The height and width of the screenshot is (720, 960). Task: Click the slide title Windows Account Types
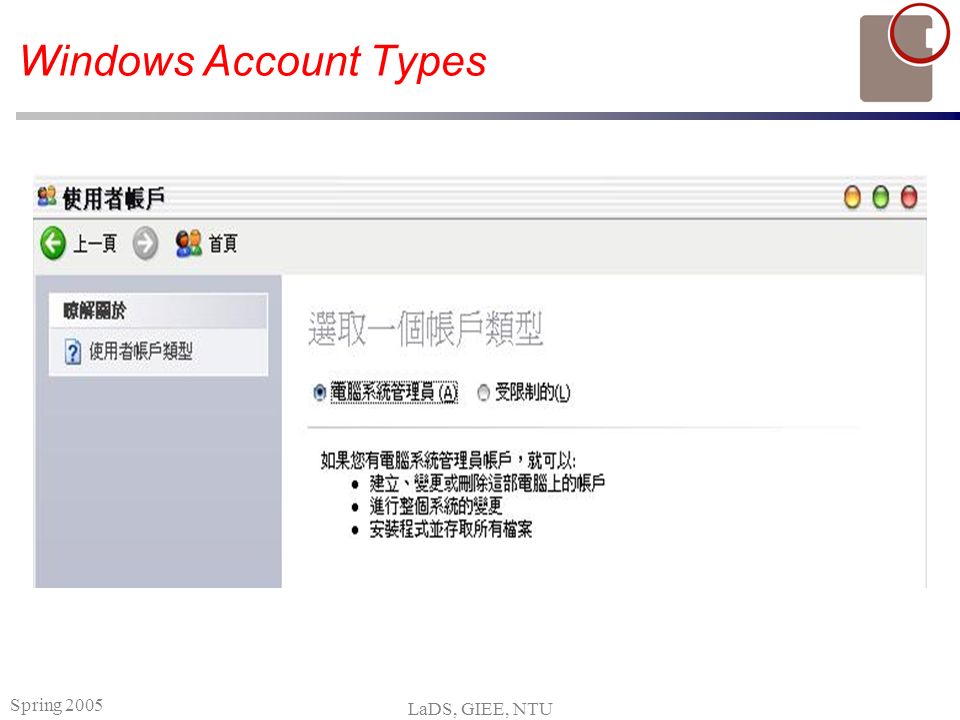click(x=253, y=61)
